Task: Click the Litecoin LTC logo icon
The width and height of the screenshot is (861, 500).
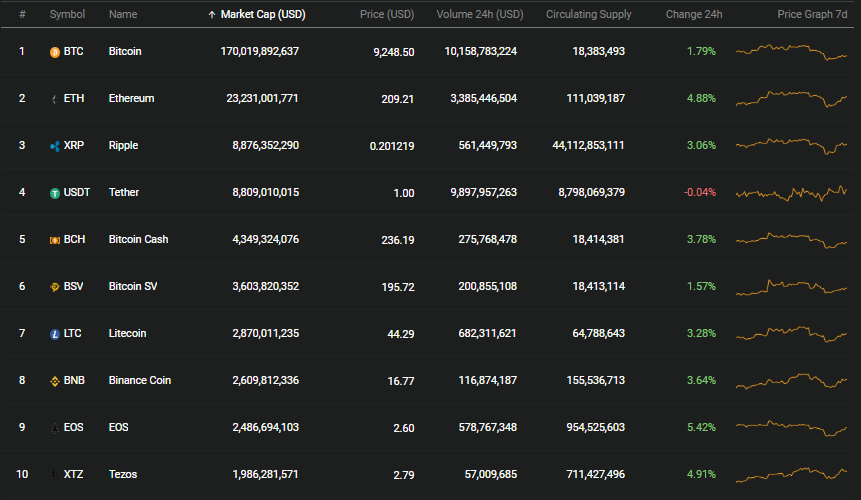Action: coord(55,334)
